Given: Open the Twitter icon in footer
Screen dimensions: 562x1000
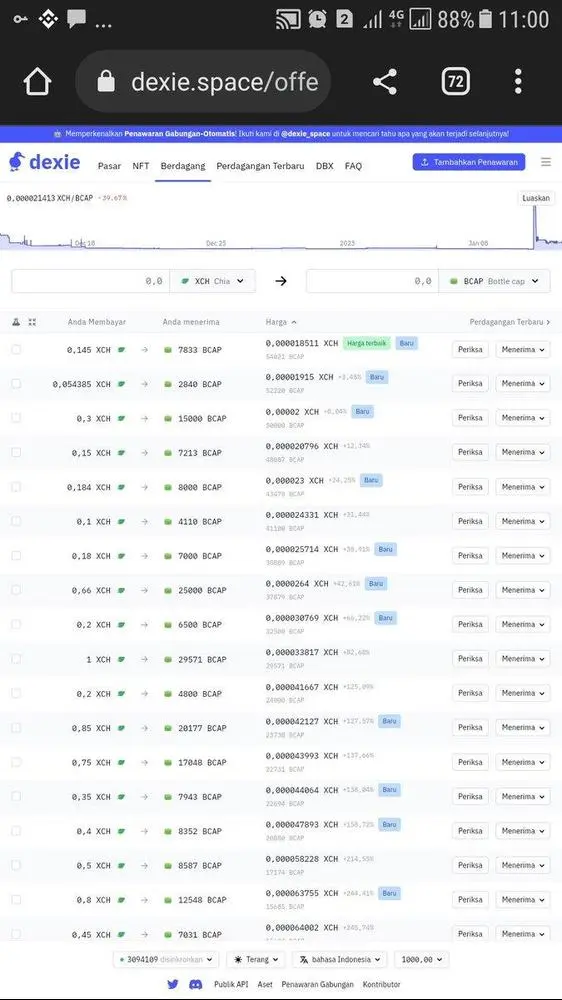Looking at the screenshot, I should point(173,984).
